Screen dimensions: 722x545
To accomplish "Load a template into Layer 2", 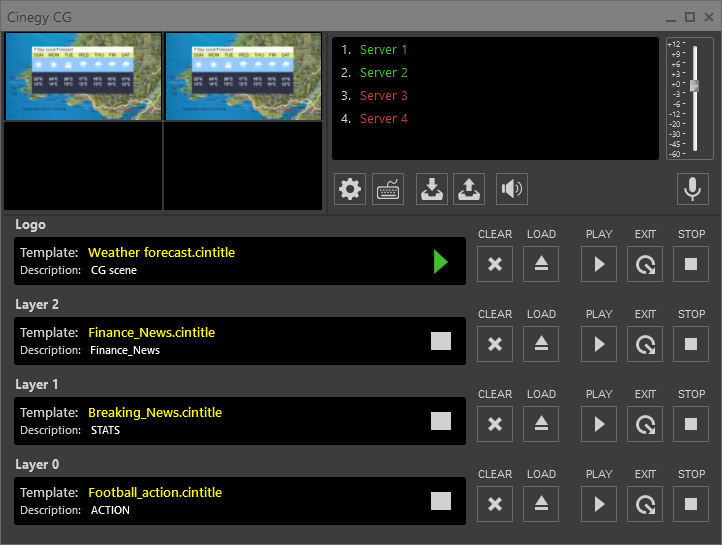I will pos(541,344).
